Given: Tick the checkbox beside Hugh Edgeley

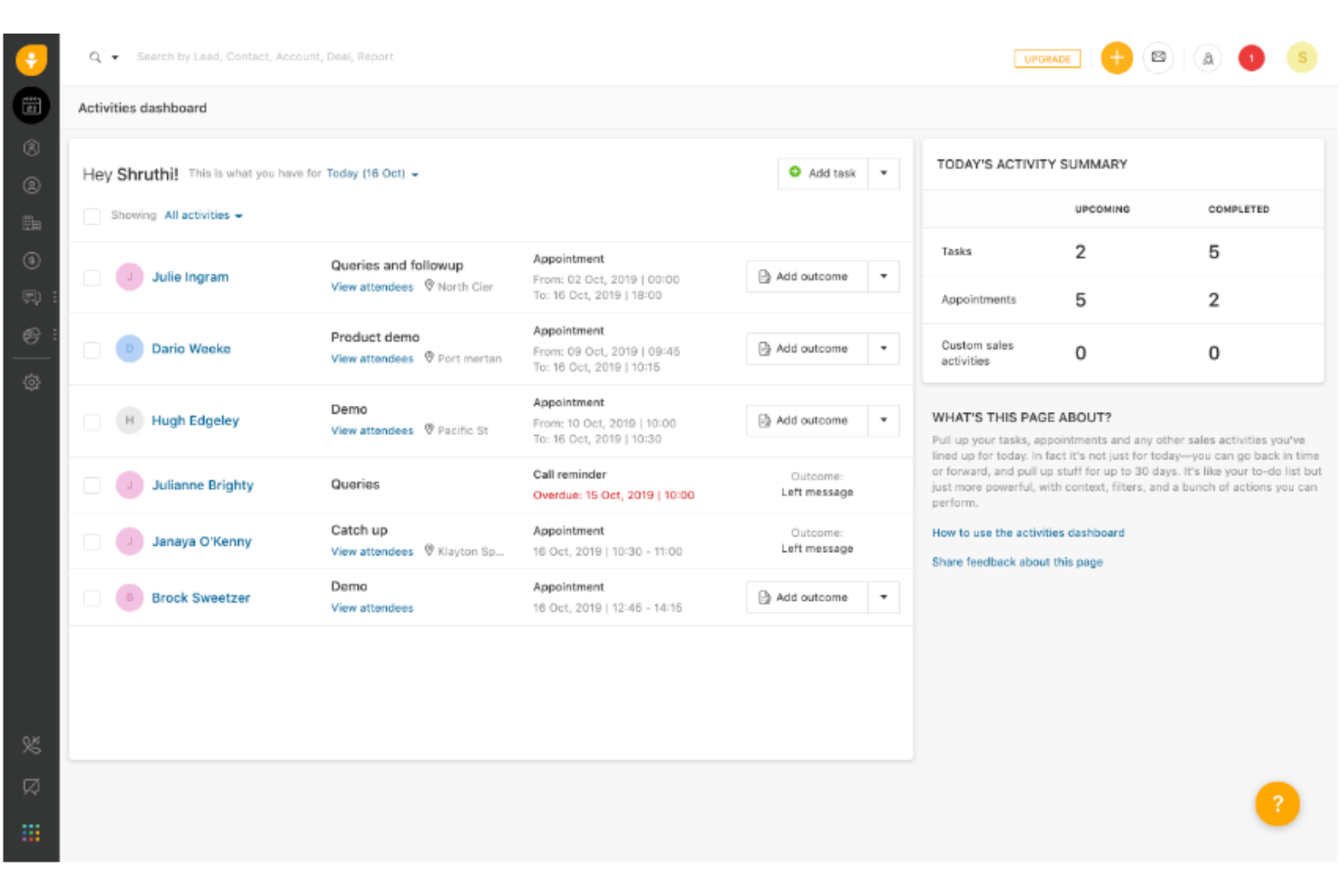Looking at the screenshot, I should pos(92,420).
